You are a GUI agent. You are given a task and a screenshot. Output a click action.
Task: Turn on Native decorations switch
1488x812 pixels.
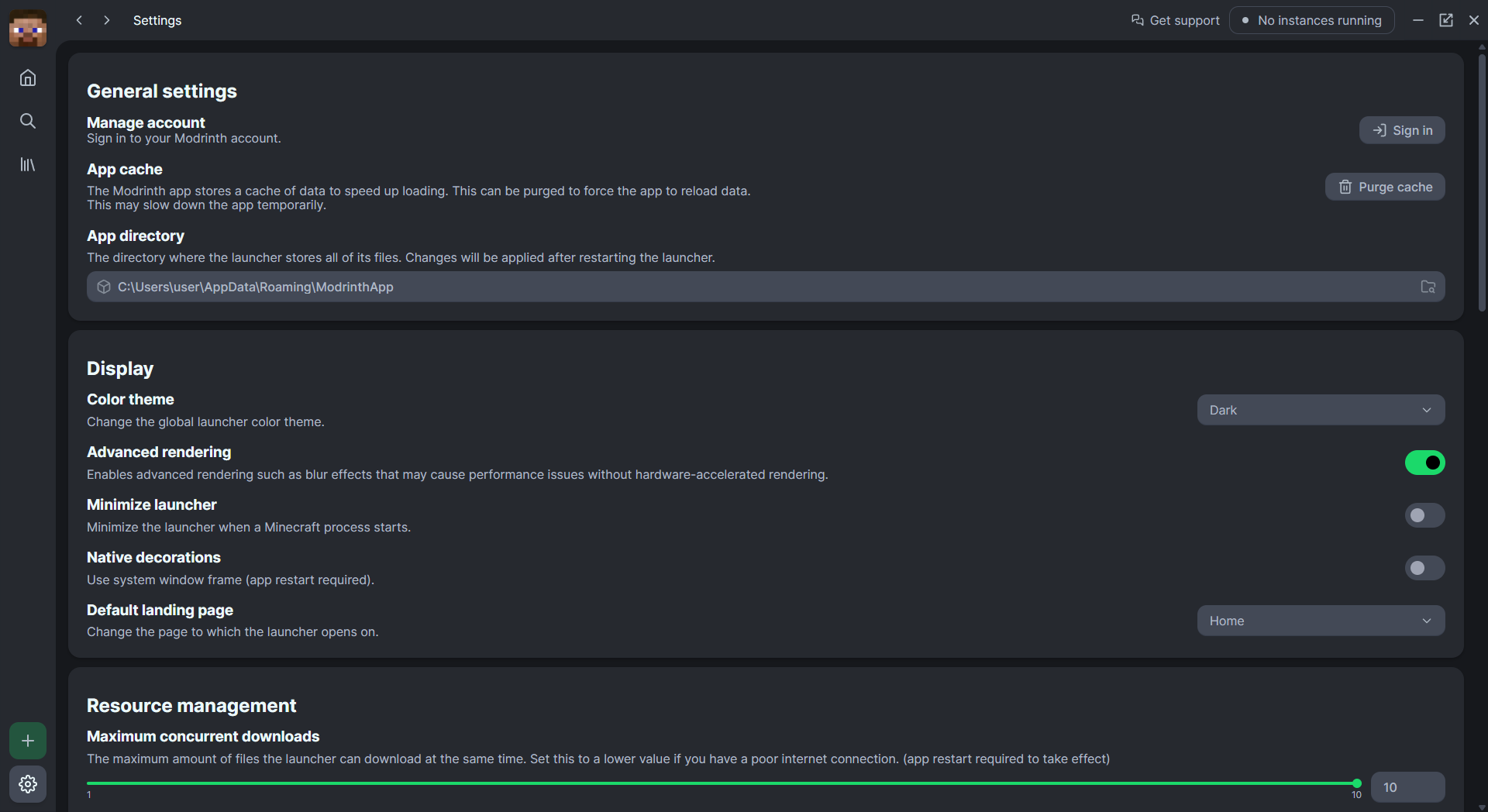(x=1424, y=568)
